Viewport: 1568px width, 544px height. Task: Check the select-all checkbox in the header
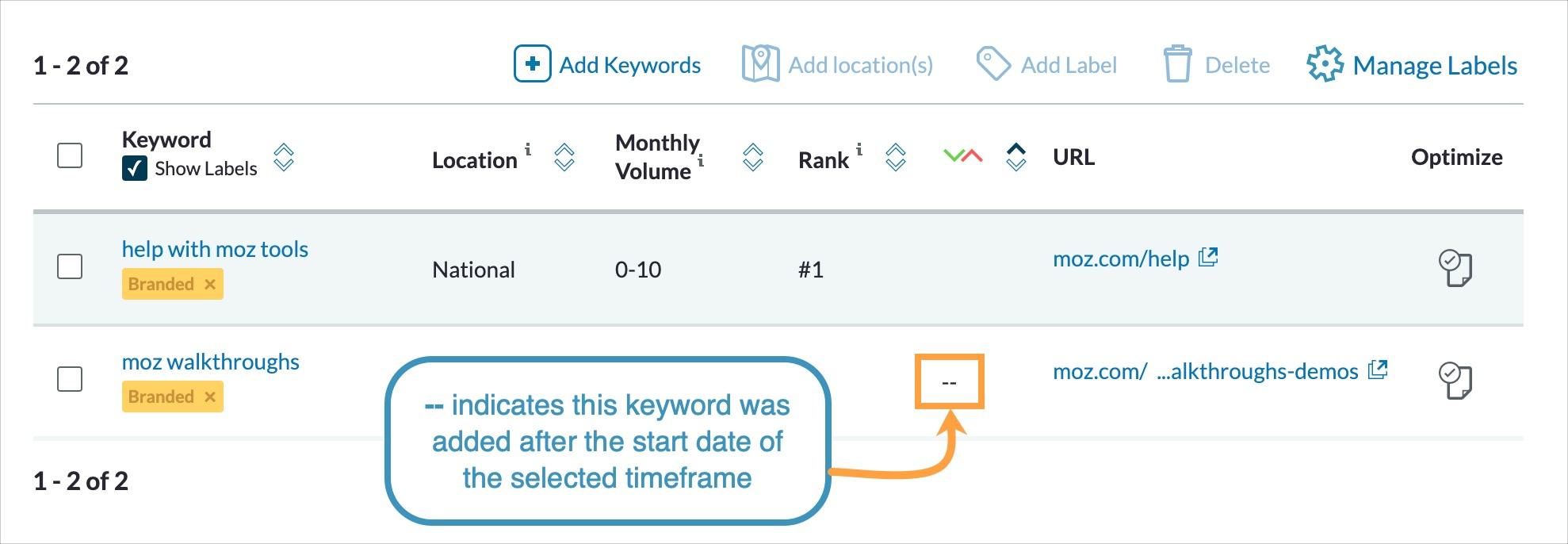[x=68, y=156]
